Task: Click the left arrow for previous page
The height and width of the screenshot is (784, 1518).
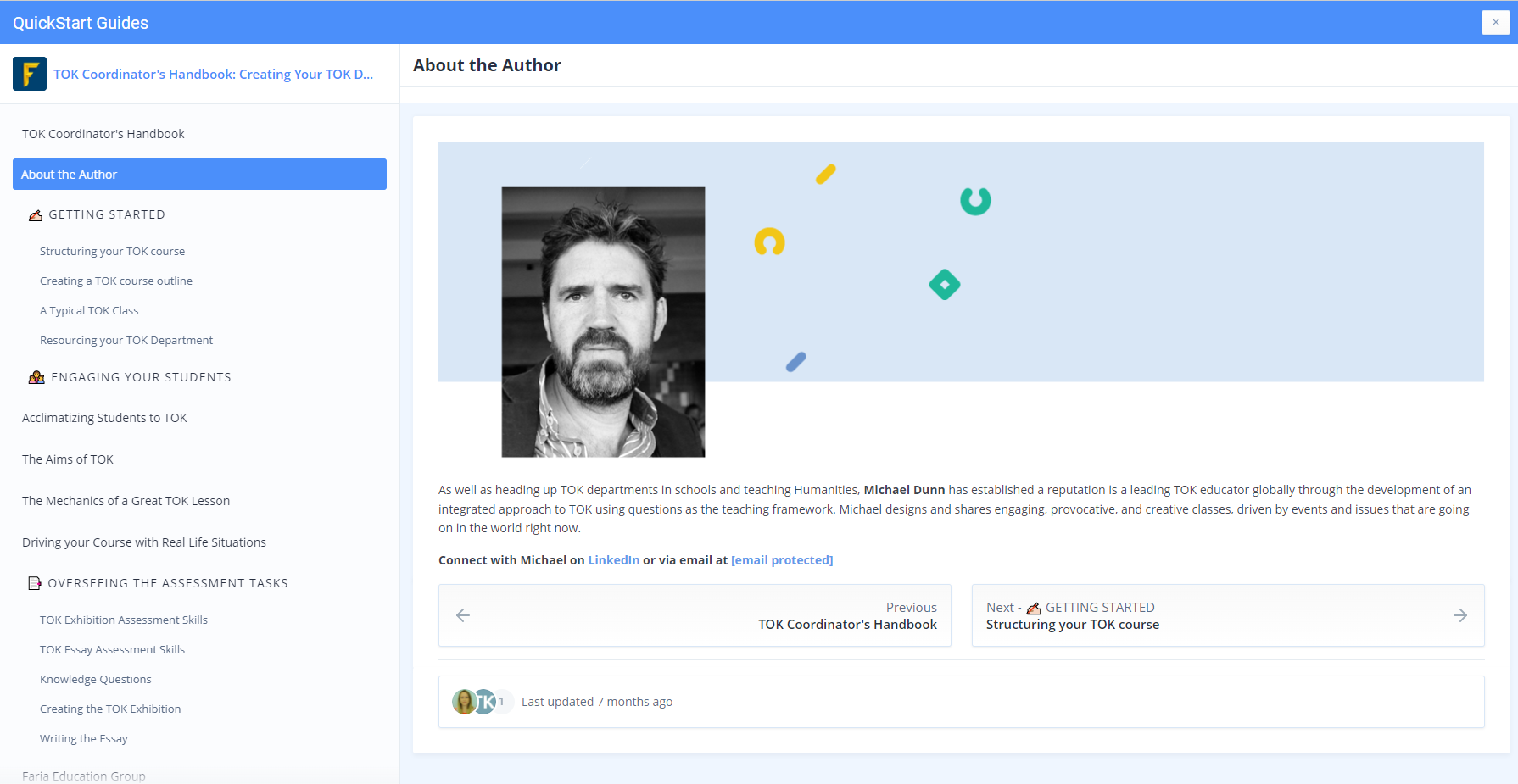Action: point(463,615)
